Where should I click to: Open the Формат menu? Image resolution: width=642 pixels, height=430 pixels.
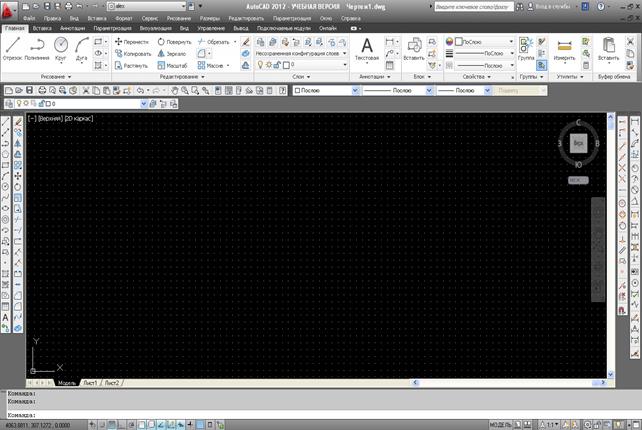(x=124, y=18)
